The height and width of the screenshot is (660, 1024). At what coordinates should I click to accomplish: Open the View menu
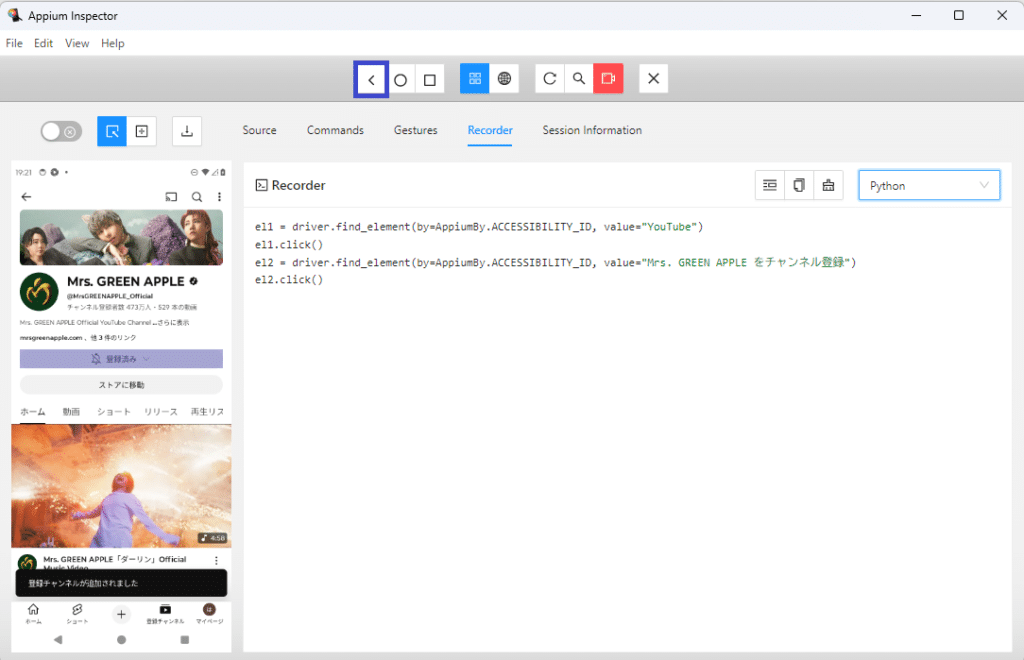[x=77, y=43]
